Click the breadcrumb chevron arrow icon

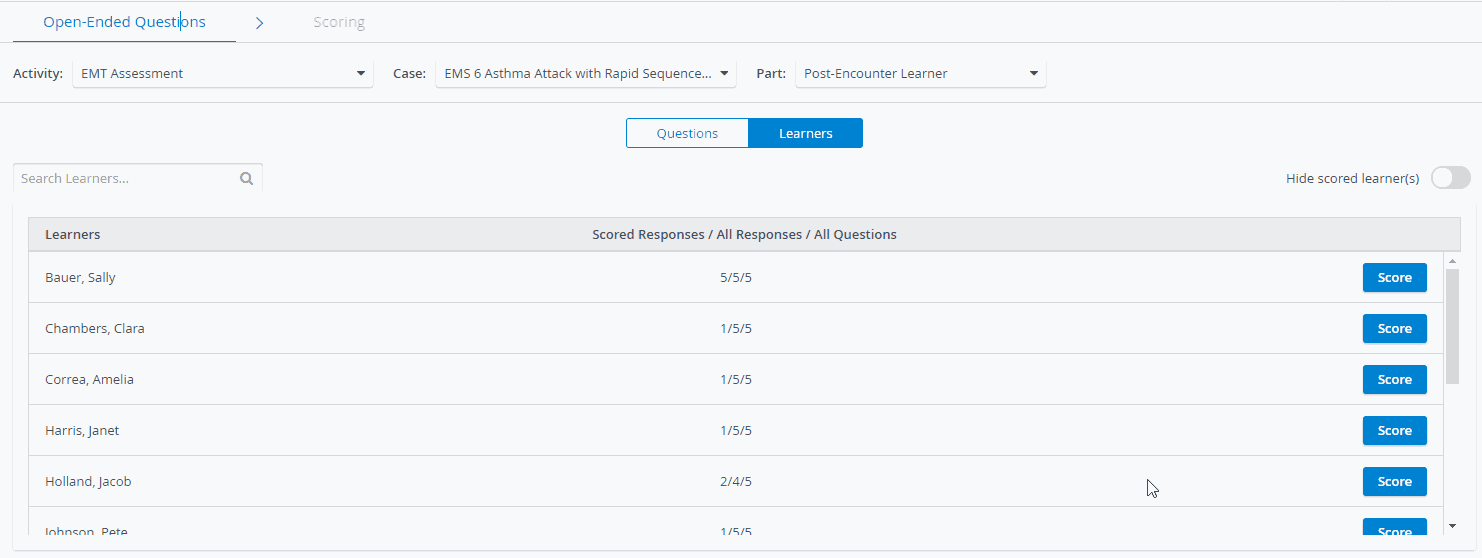pos(259,23)
